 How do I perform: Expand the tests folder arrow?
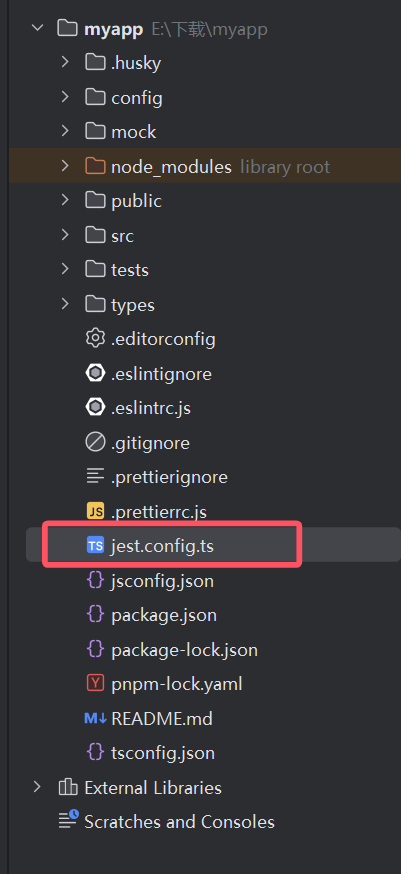coord(65,269)
